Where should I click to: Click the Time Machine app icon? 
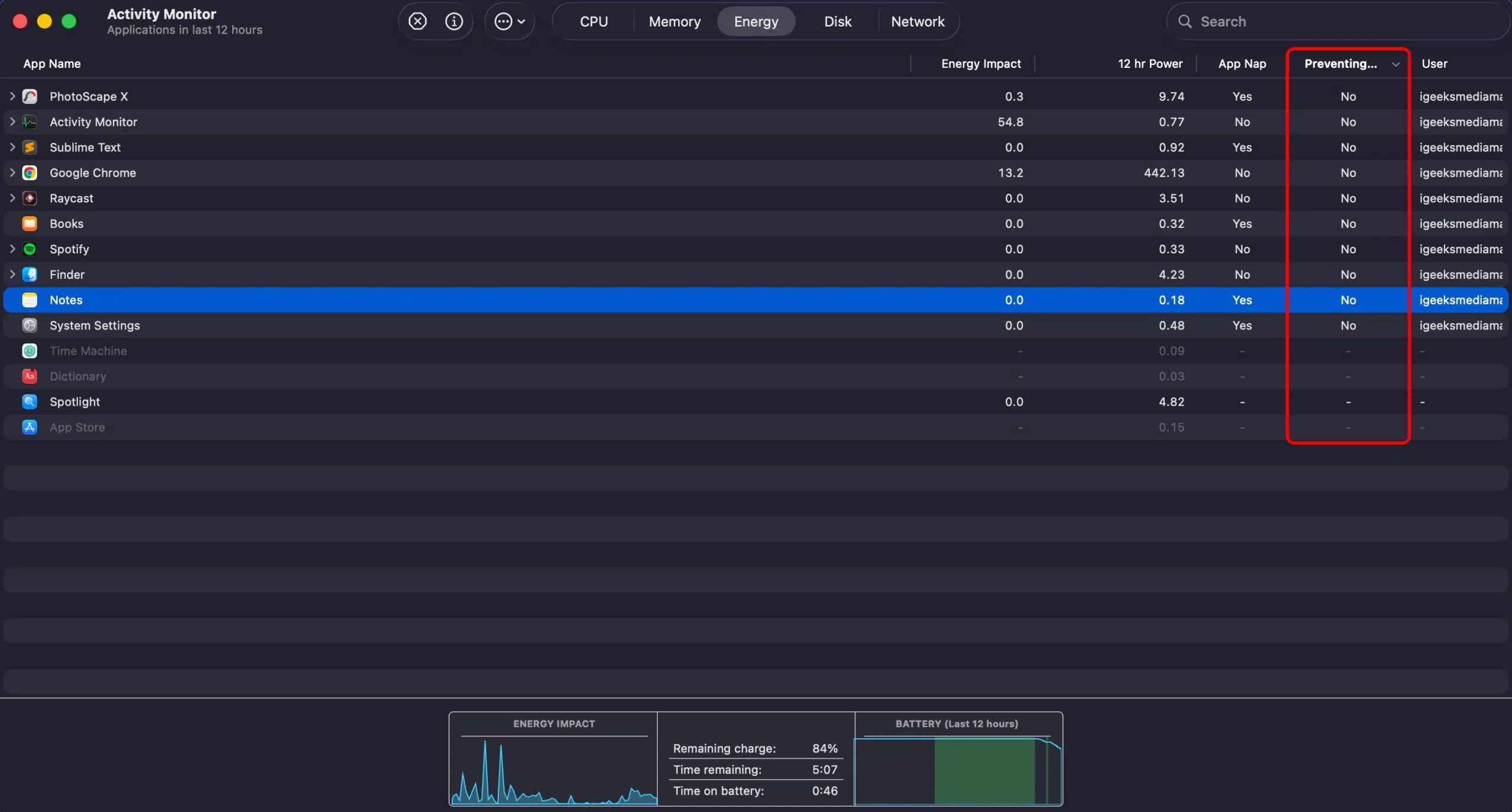[30, 350]
